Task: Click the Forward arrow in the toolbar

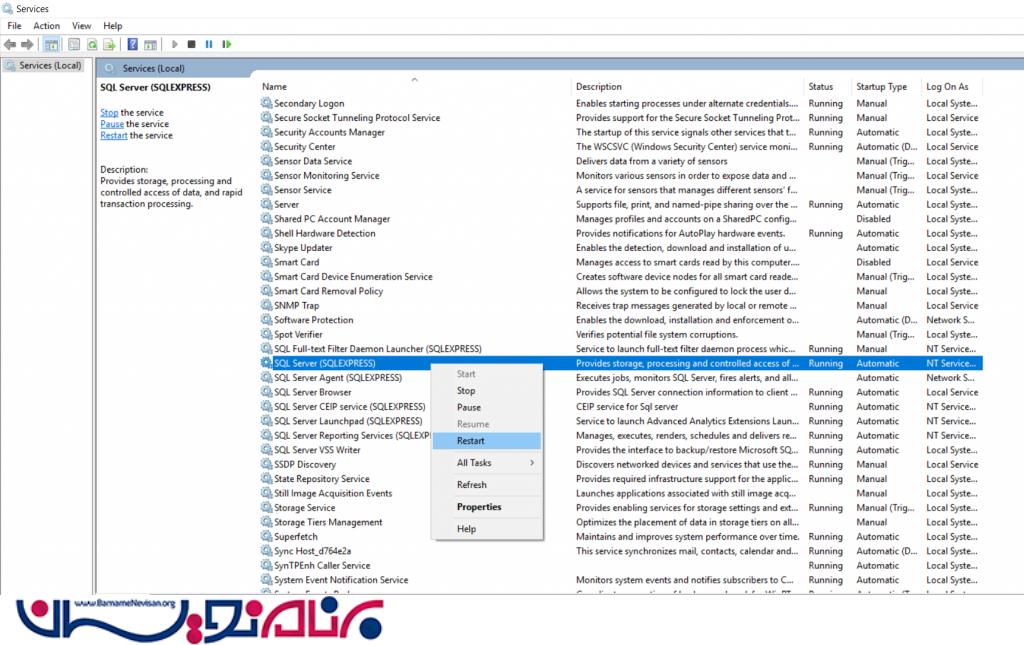Action: 27,44
